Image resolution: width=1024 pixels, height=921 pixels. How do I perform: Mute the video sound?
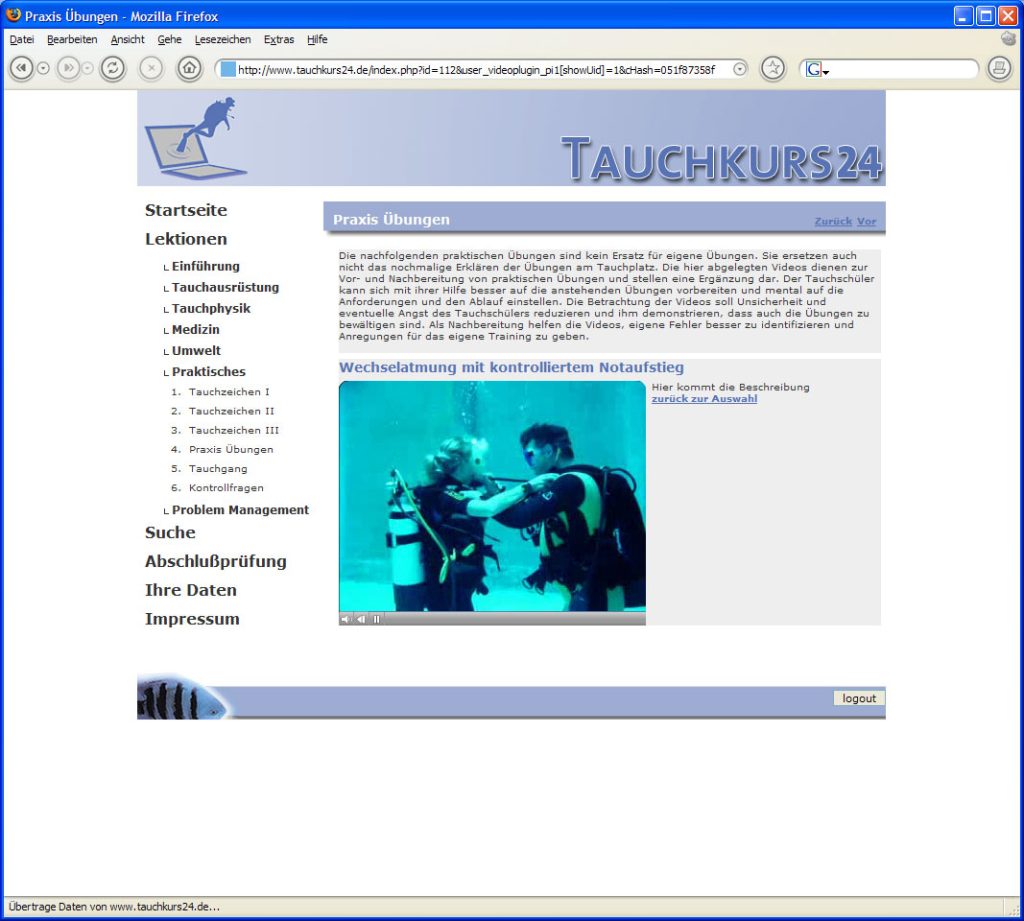[346, 619]
